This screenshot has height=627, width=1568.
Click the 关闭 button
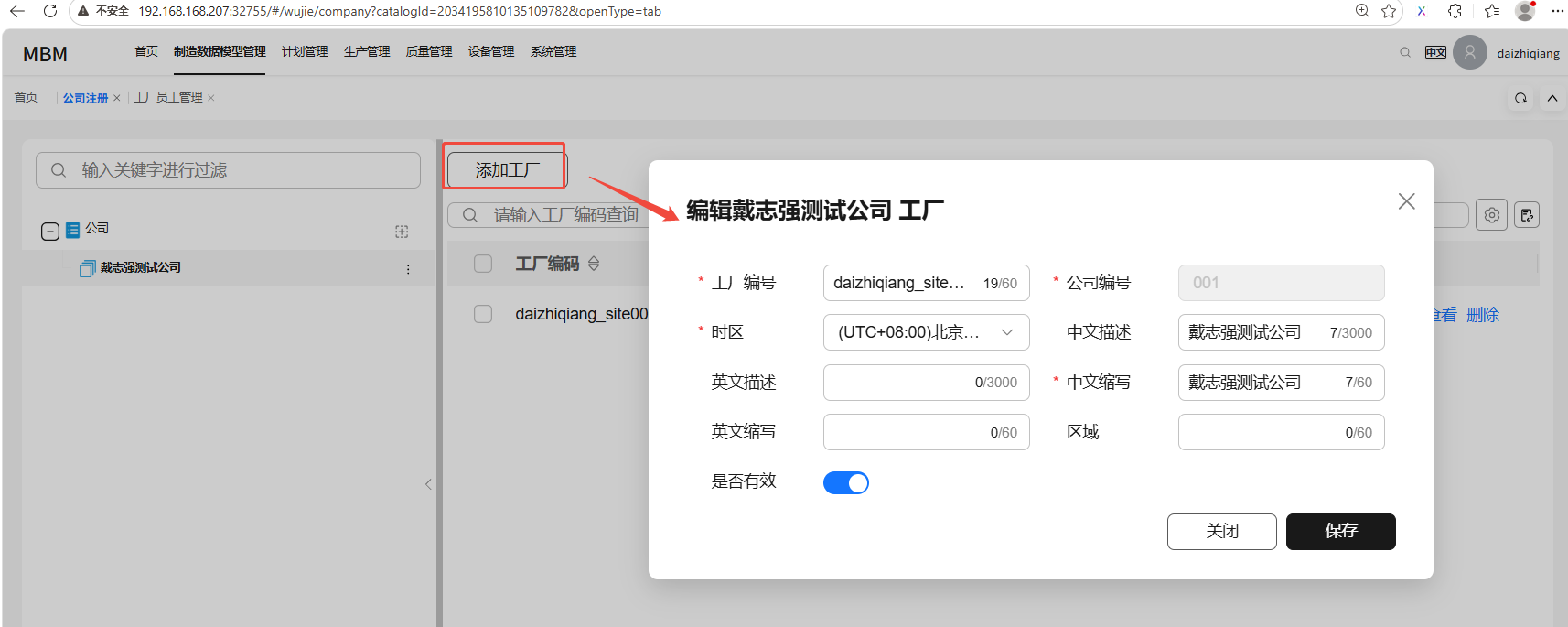1222,532
